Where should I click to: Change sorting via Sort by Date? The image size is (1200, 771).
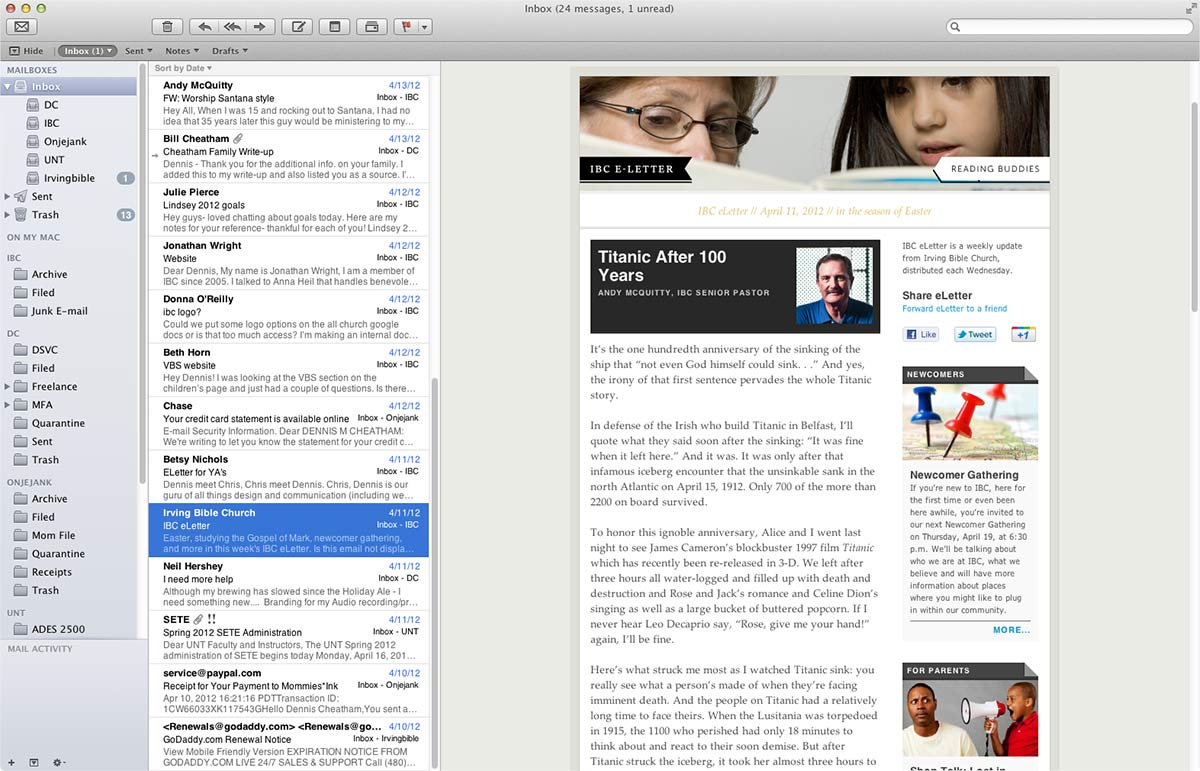(x=183, y=68)
